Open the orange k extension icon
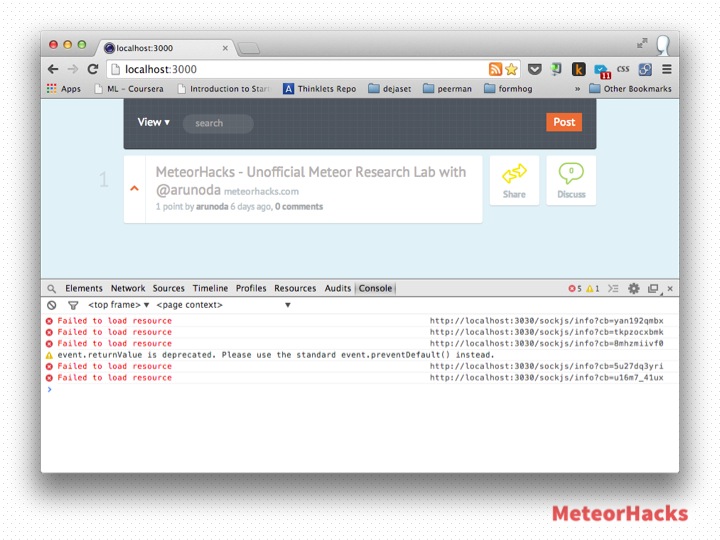The height and width of the screenshot is (540, 720). pos(579,69)
